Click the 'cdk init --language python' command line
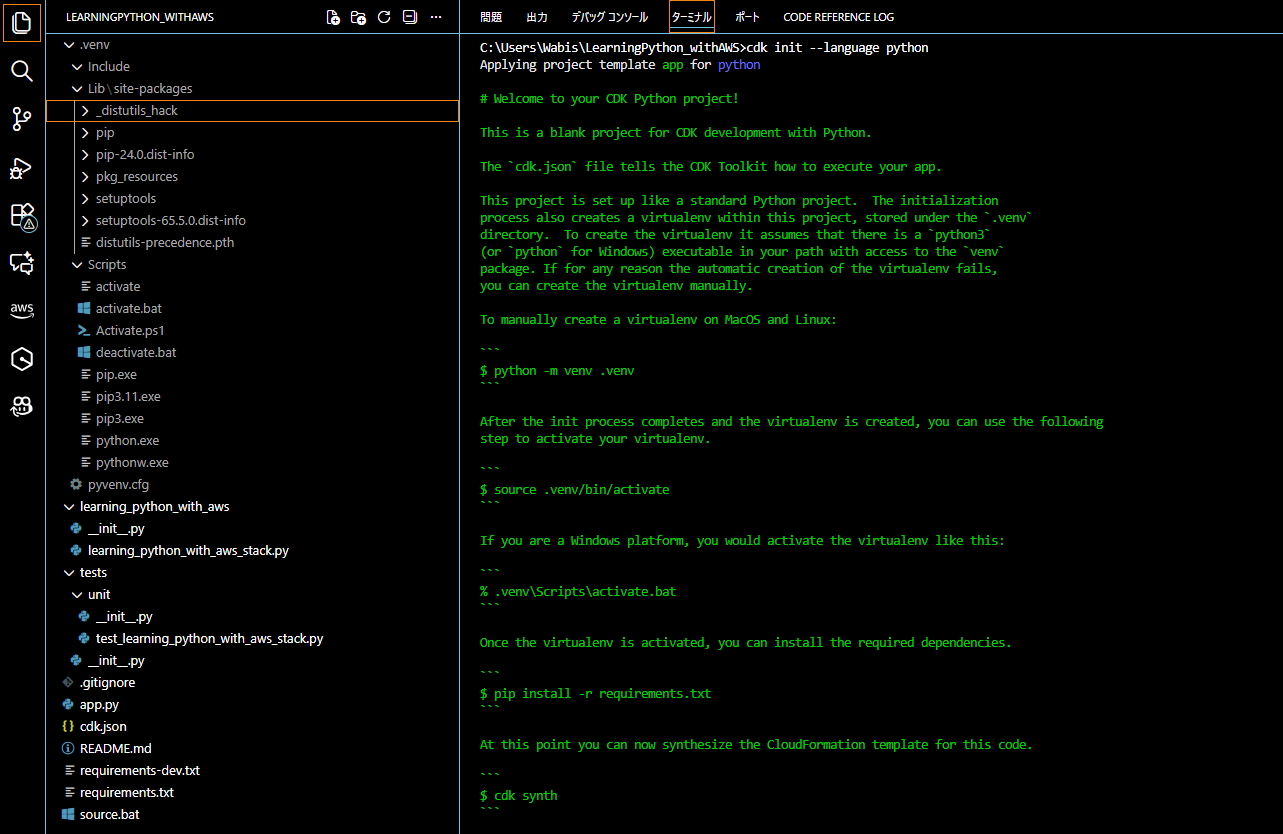The width and height of the screenshot is (1283, 834). [x=837, y=47]
